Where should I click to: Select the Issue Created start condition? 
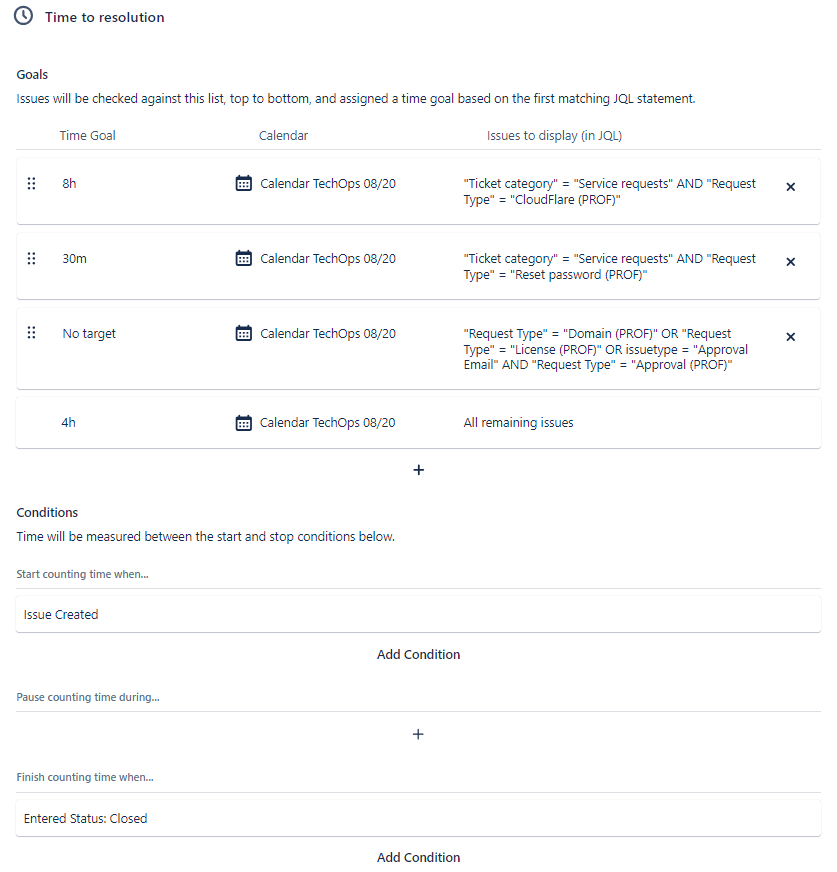tap(418, 615)
